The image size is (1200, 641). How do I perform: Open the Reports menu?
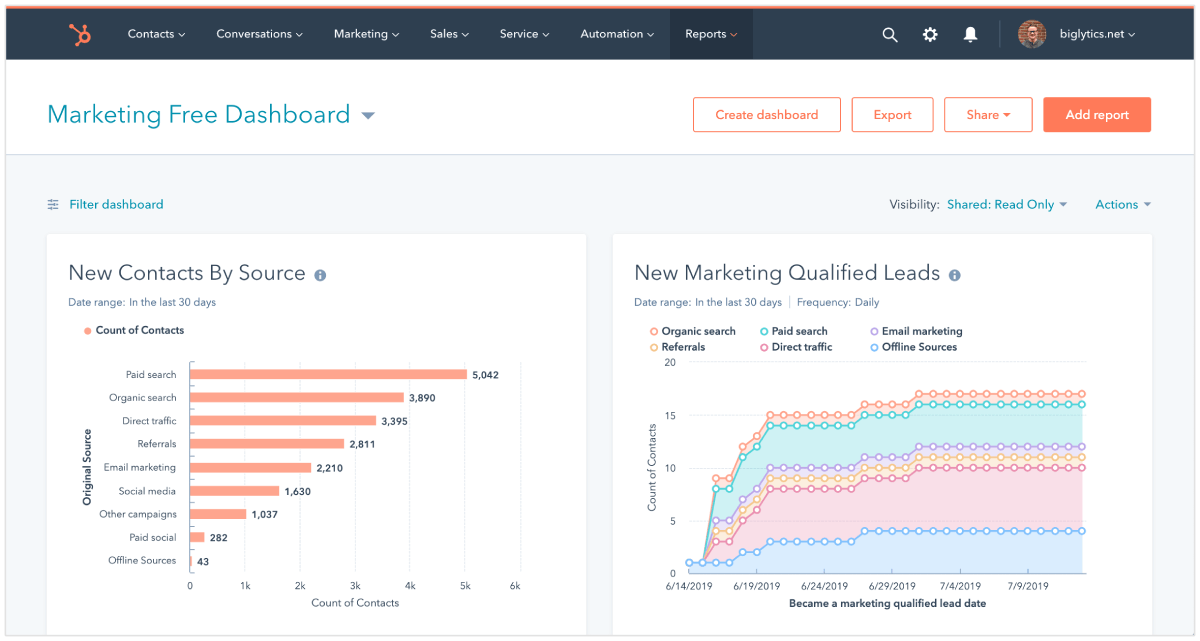pos(711,34)
